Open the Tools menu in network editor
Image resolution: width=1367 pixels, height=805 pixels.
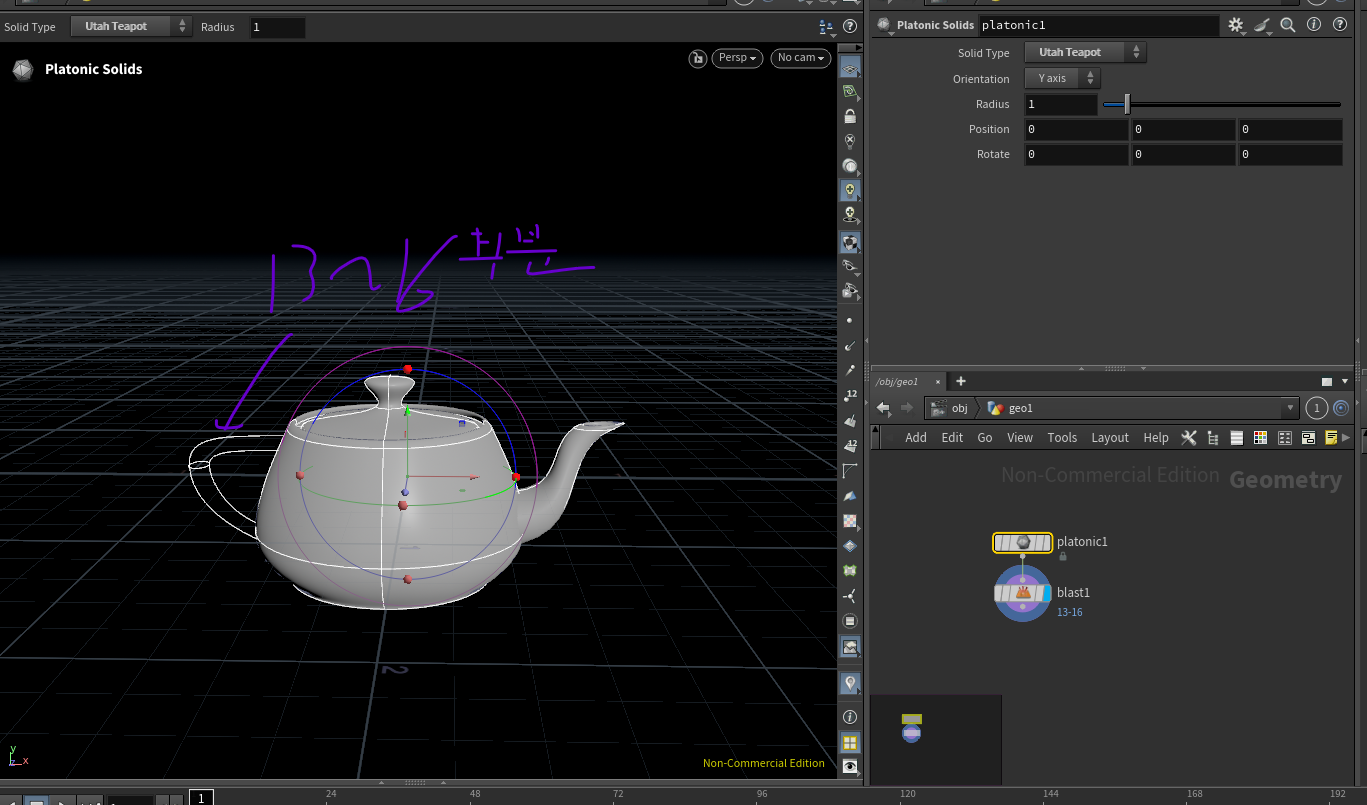click(1062, 438)
